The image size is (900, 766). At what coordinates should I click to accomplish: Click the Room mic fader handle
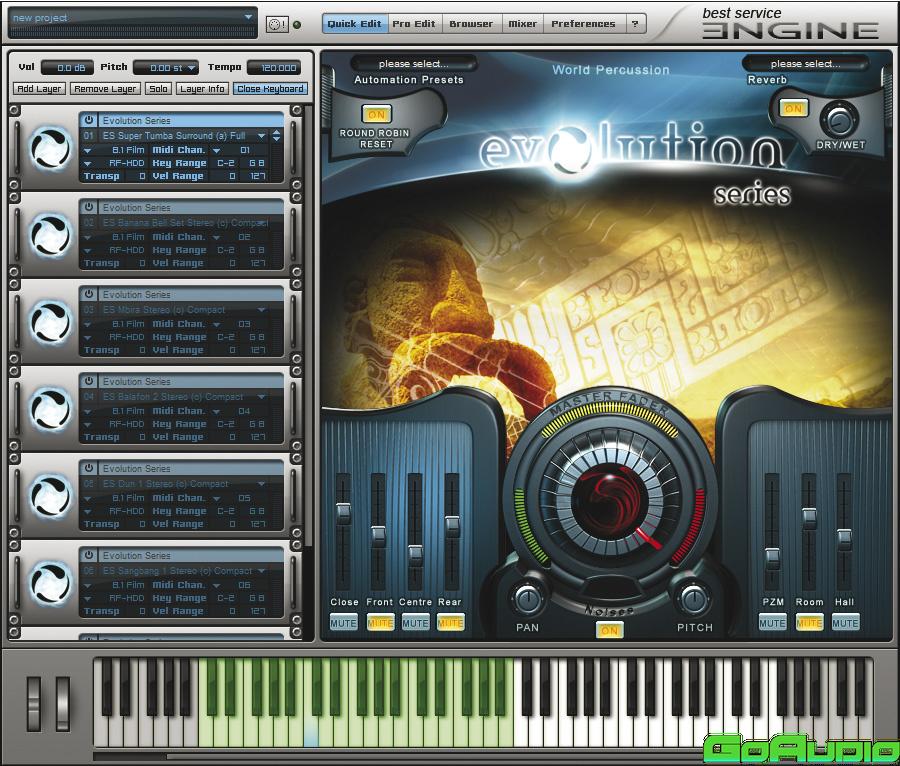pos(809,517)
